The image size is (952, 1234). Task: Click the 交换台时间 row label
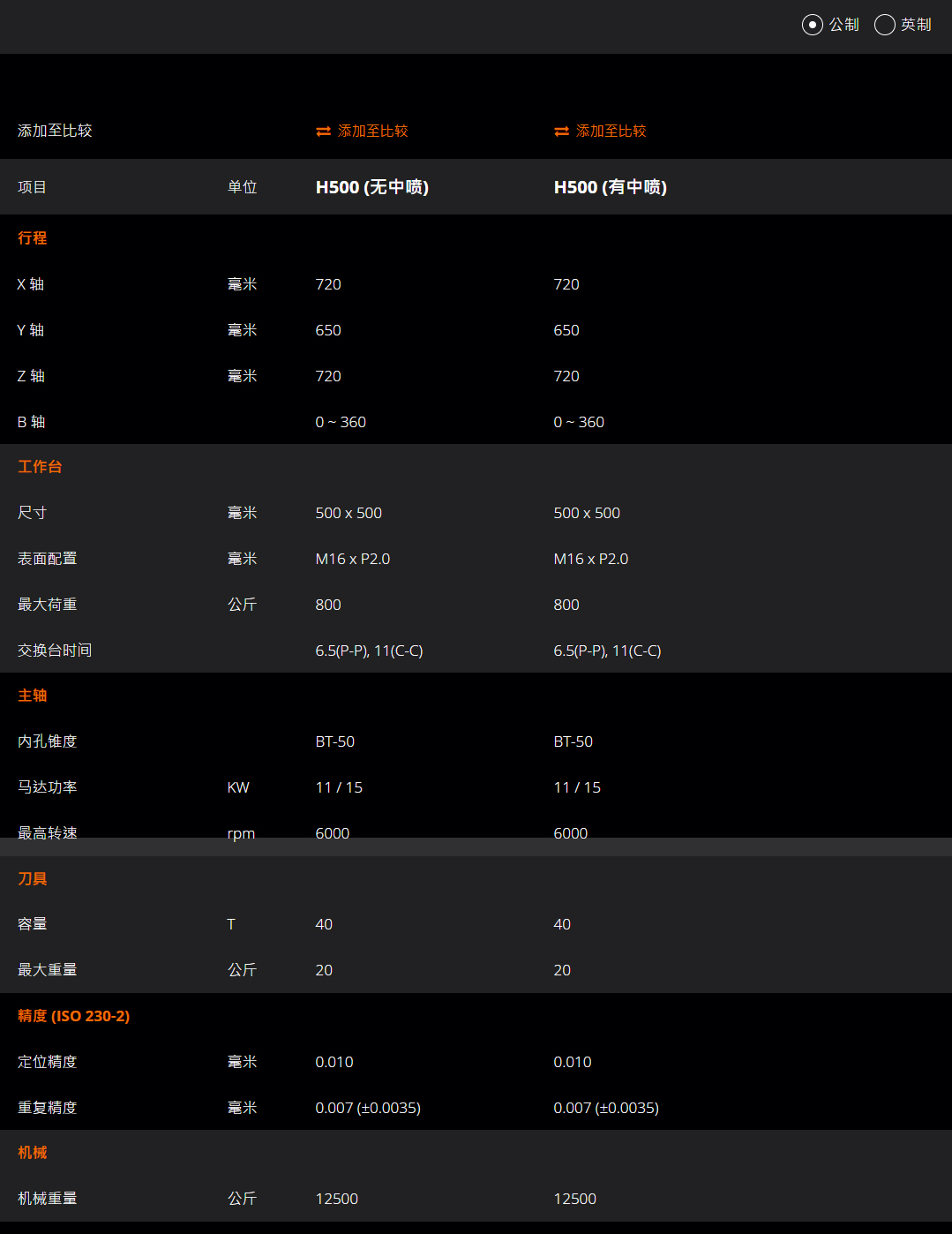click(55, 651)
